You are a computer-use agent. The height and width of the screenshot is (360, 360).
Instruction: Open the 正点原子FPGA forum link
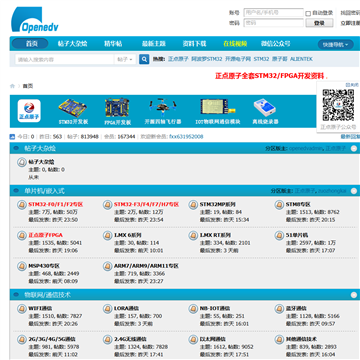pos(45,235)
